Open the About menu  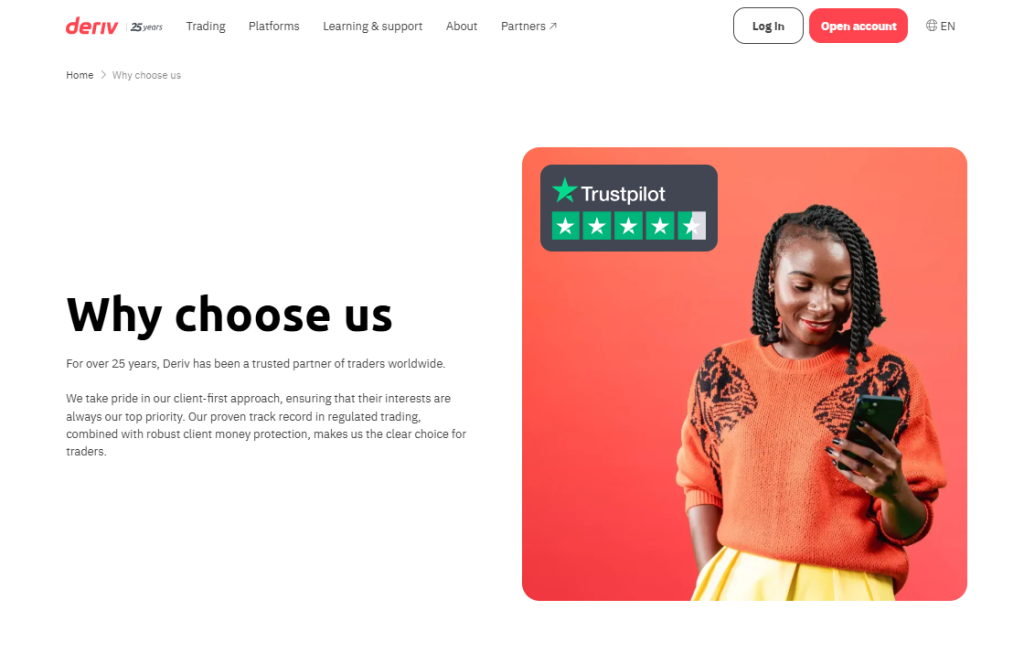pos(462,26)
